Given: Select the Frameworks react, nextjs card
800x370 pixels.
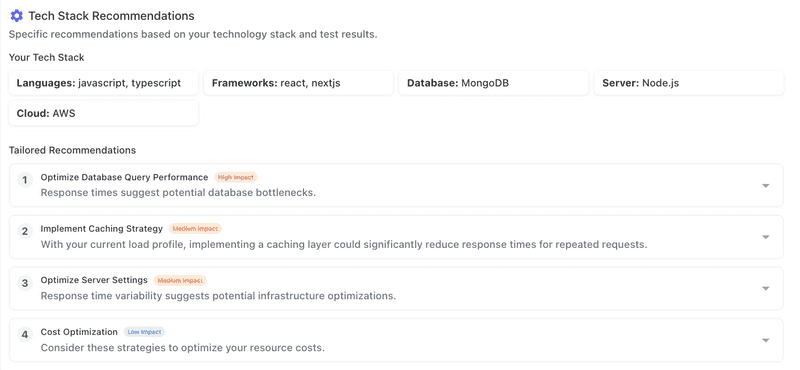Looking at the screenshot, I should coord(298,83).
